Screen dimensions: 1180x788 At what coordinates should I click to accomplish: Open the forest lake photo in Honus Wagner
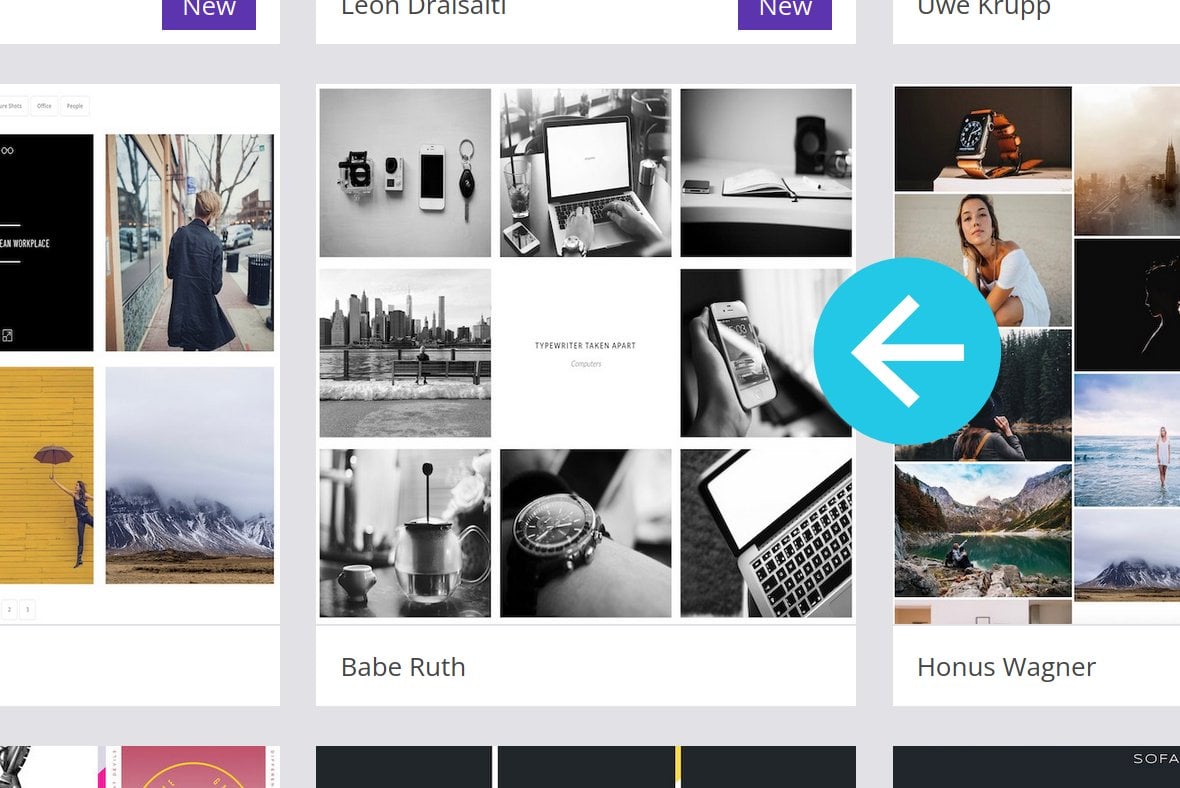click(1031, 394)
